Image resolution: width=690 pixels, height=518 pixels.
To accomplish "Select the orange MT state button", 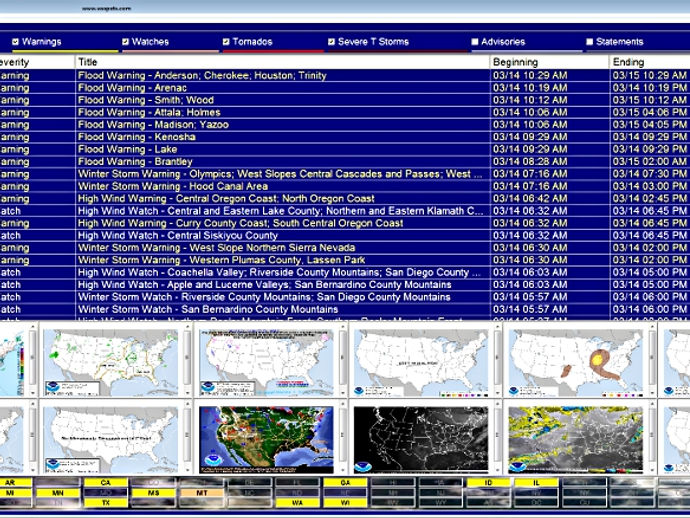I will coord(202,492).
